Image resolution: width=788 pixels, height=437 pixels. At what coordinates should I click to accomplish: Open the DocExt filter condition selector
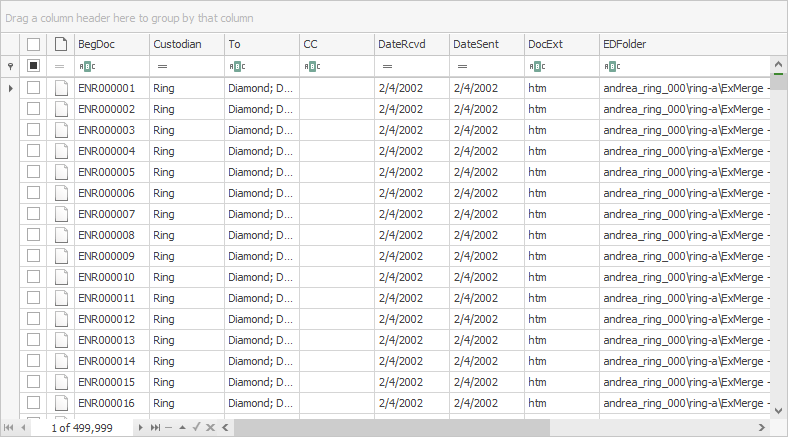pyautogui.click(x=536, y=66)
